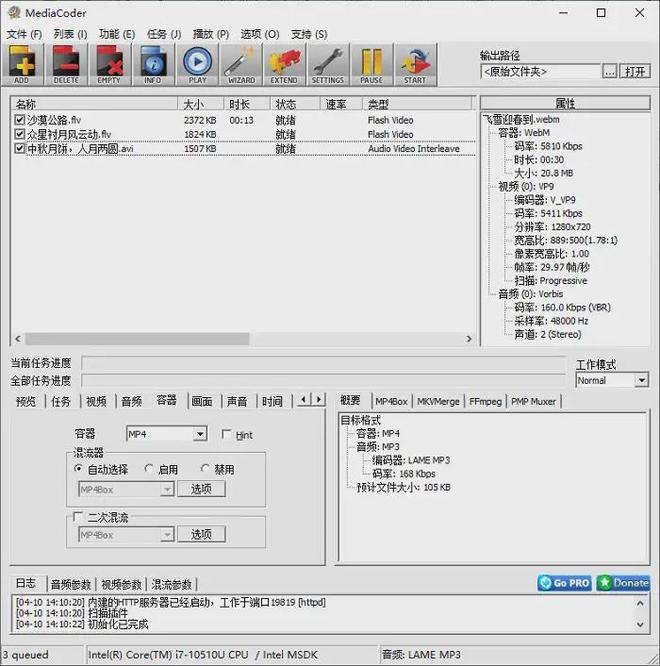This screenshot has height=666, width=660.
Task: Click the DELETE toolbar icon
Action: tap(66, 65)
